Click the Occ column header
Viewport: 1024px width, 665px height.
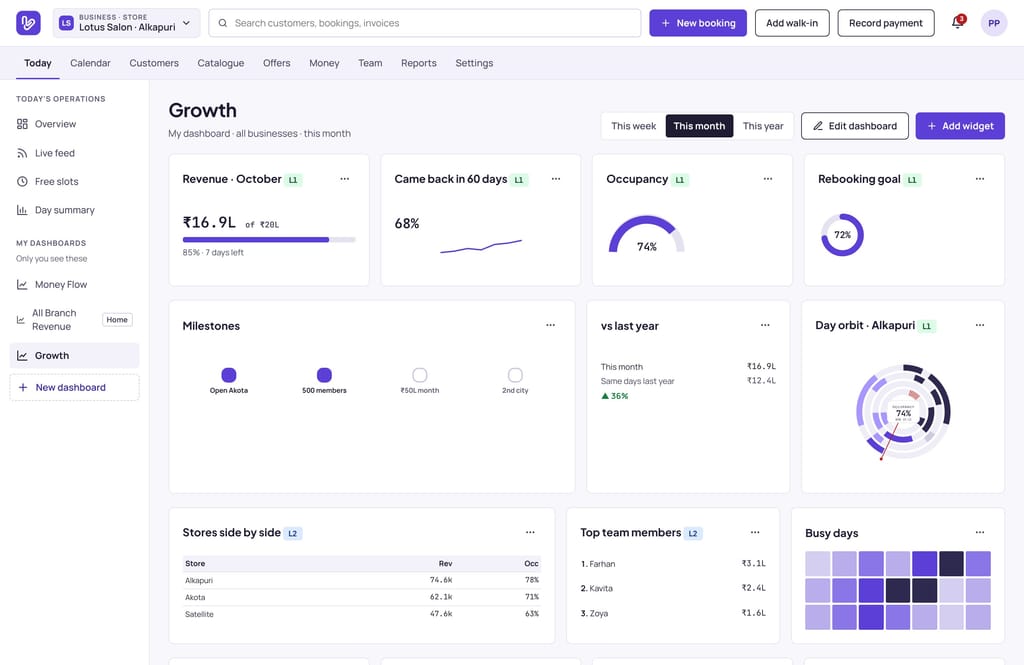pos(532,564)
